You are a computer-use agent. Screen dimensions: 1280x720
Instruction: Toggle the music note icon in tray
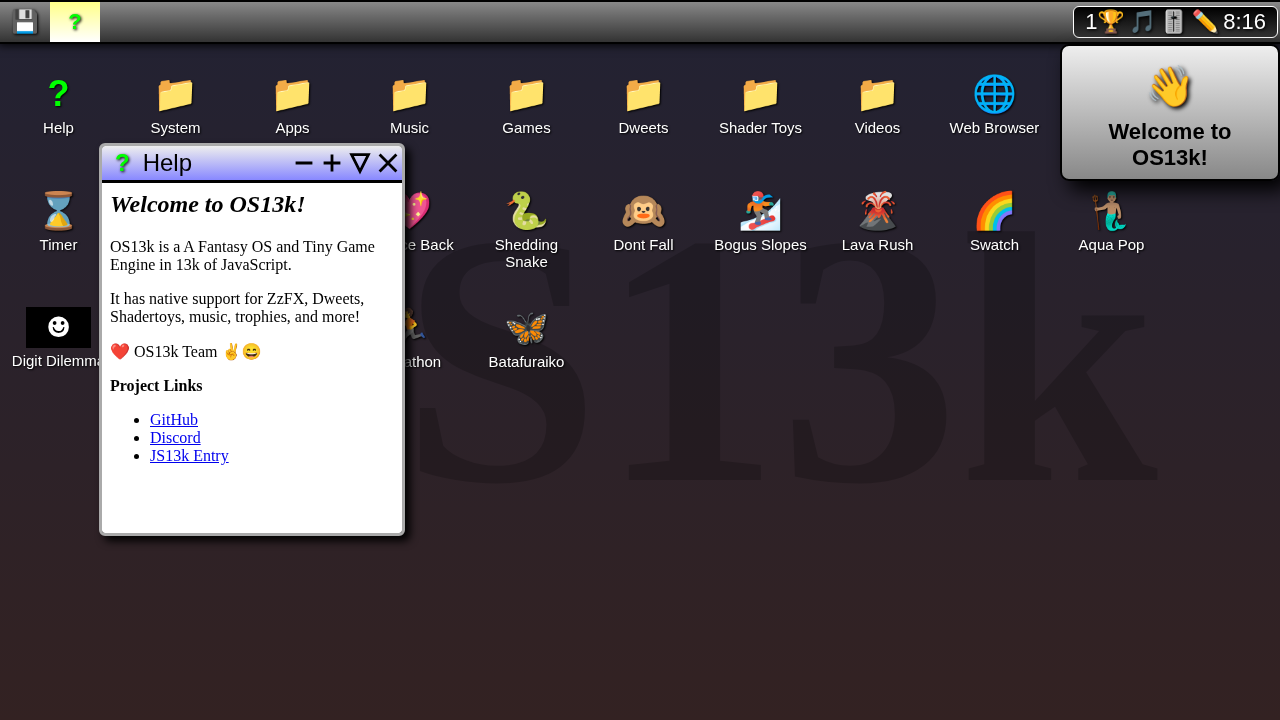coord(1142,22)
